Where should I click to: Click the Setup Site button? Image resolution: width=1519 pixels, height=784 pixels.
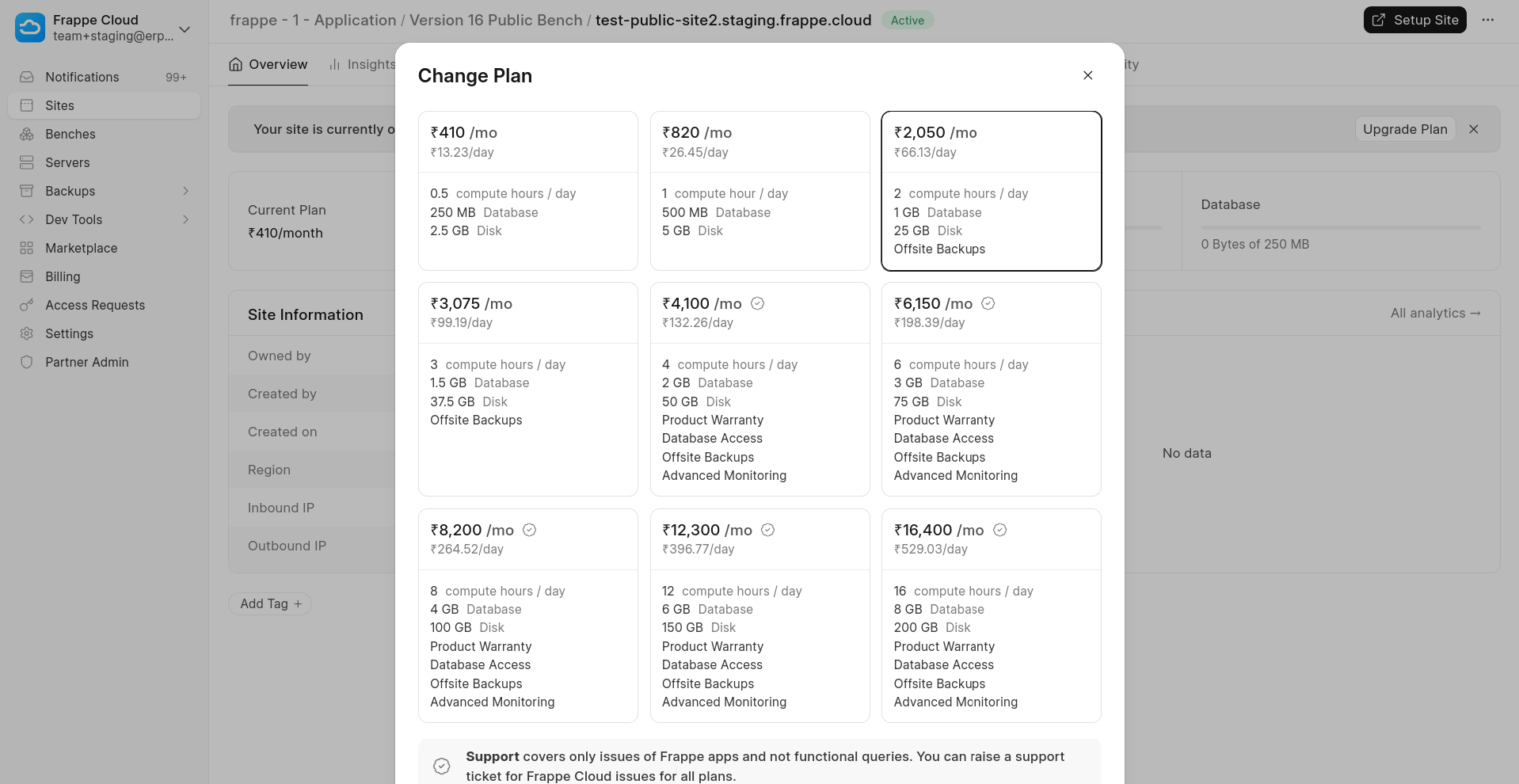pos(1414,20)
